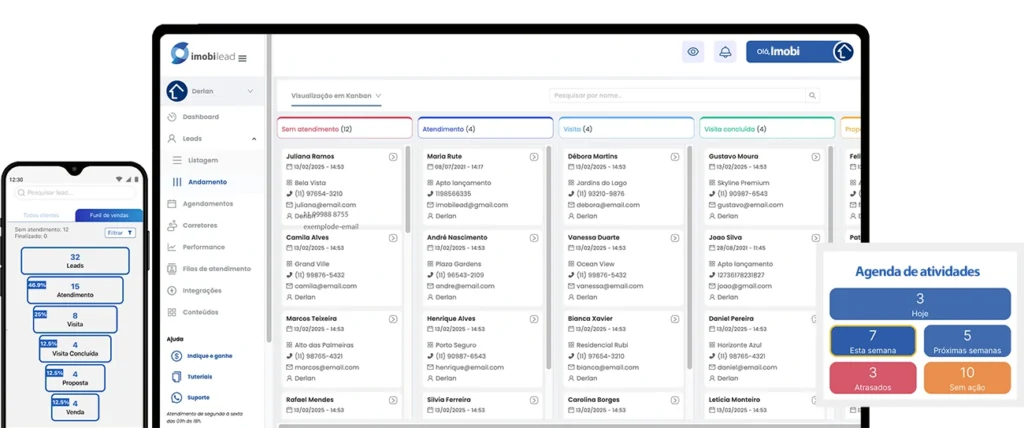Viewport: 1024px width, 428px height.
Task: Open the notifications bell icon
Action: [725, 52]
